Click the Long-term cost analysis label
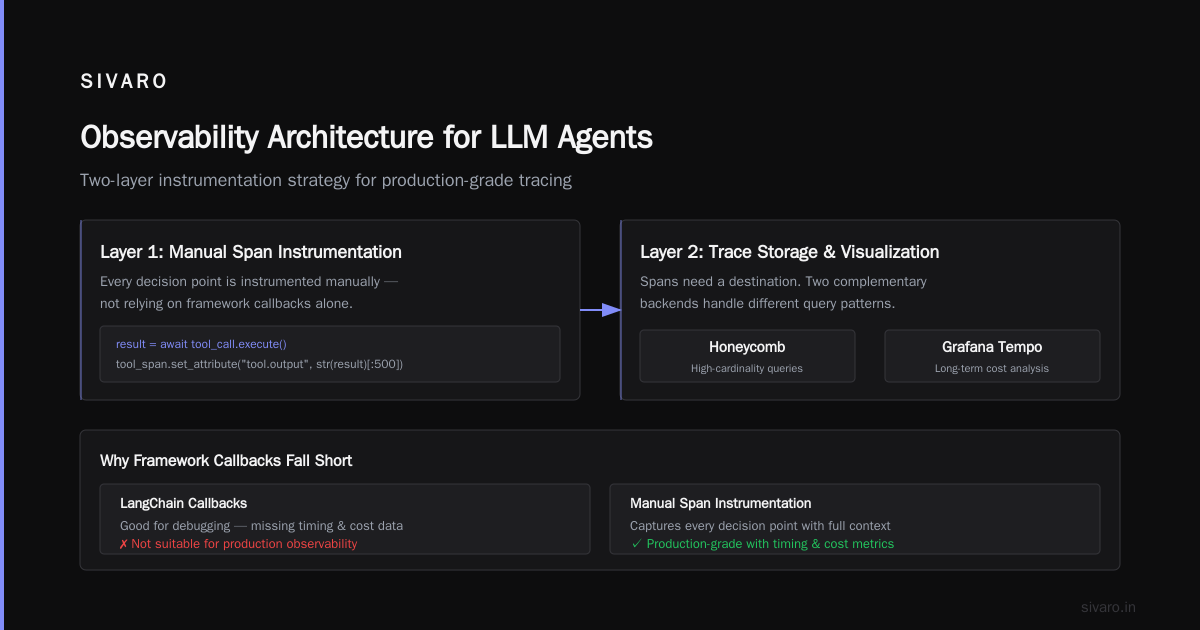 pos(992,368)
